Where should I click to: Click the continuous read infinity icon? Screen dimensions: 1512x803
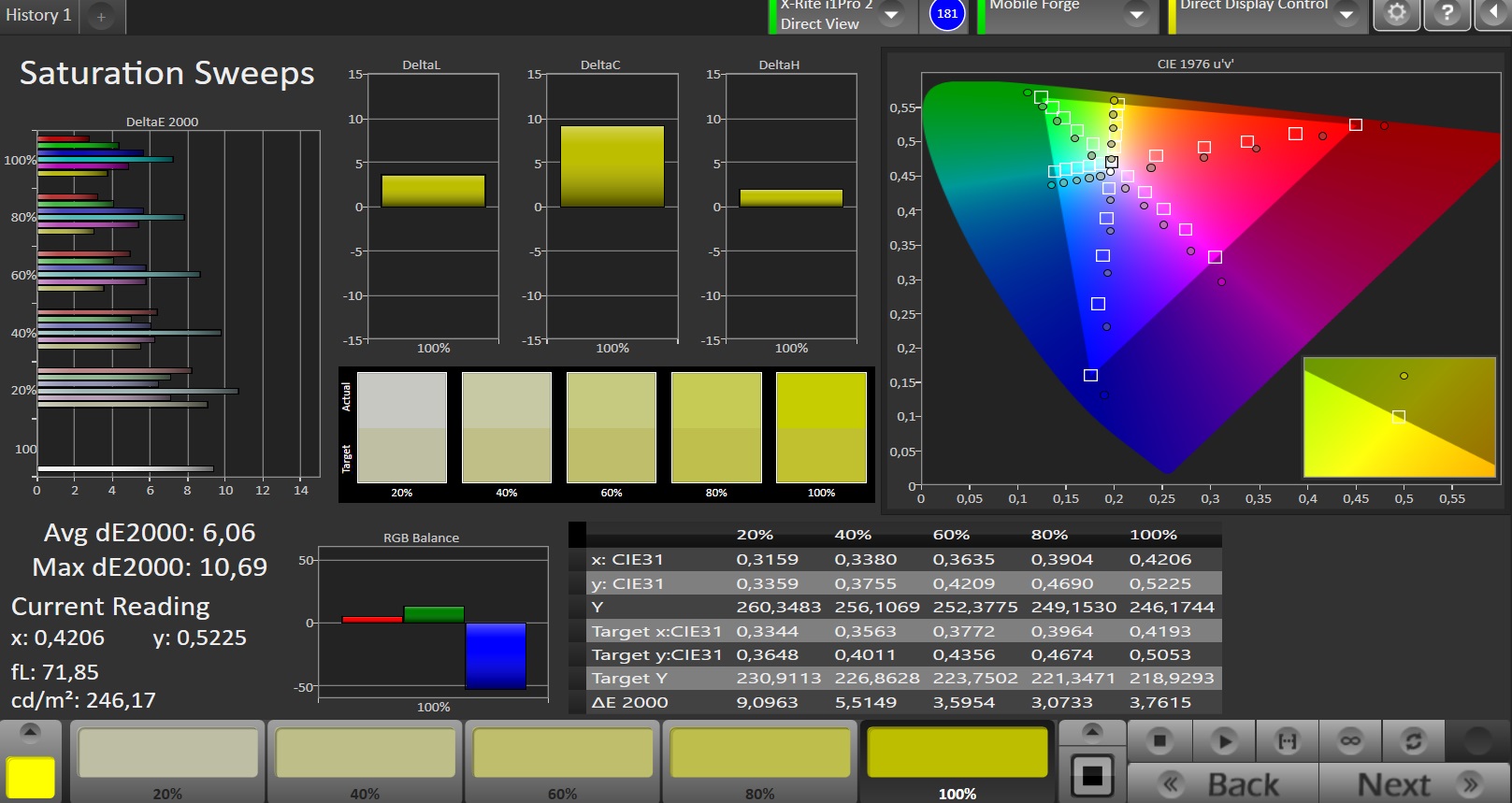click(1350, 741)
